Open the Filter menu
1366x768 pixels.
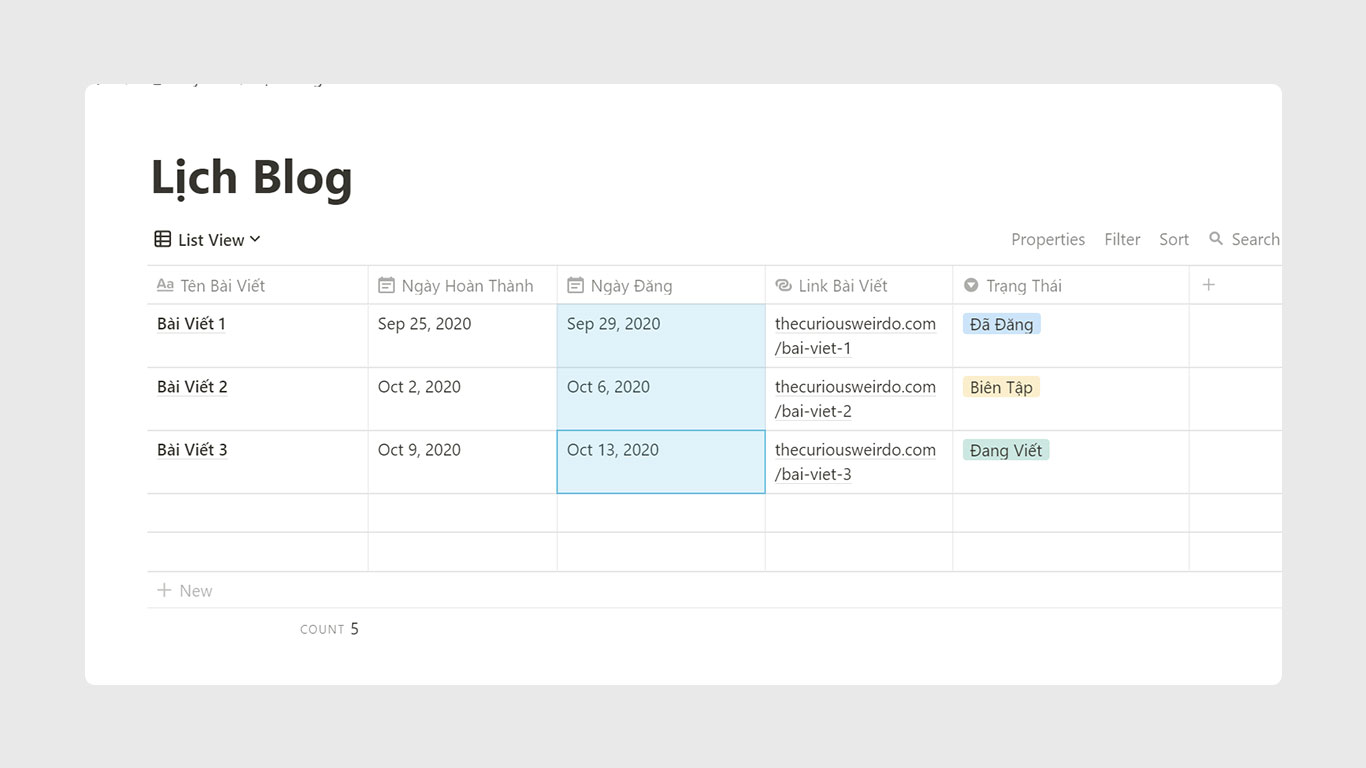click(x=1122, y=239)
